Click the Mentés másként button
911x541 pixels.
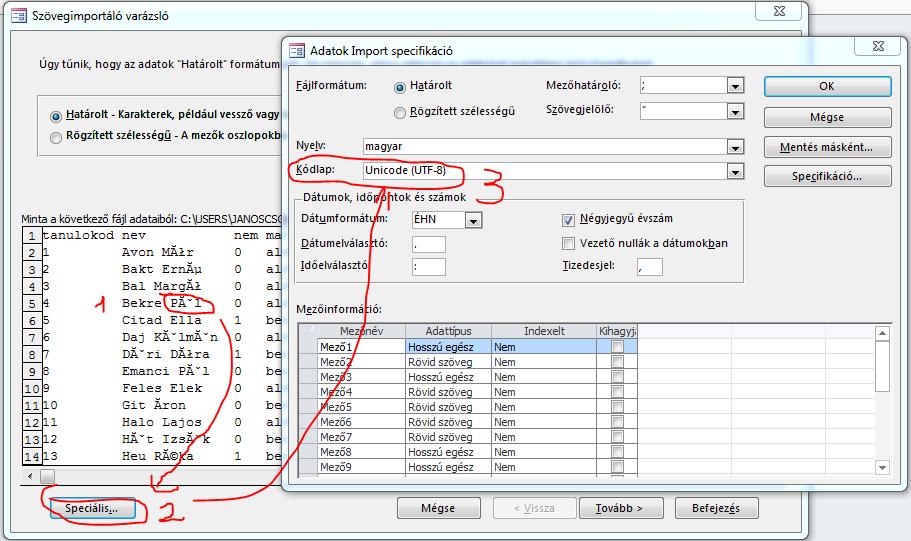[x=827, y=148]
